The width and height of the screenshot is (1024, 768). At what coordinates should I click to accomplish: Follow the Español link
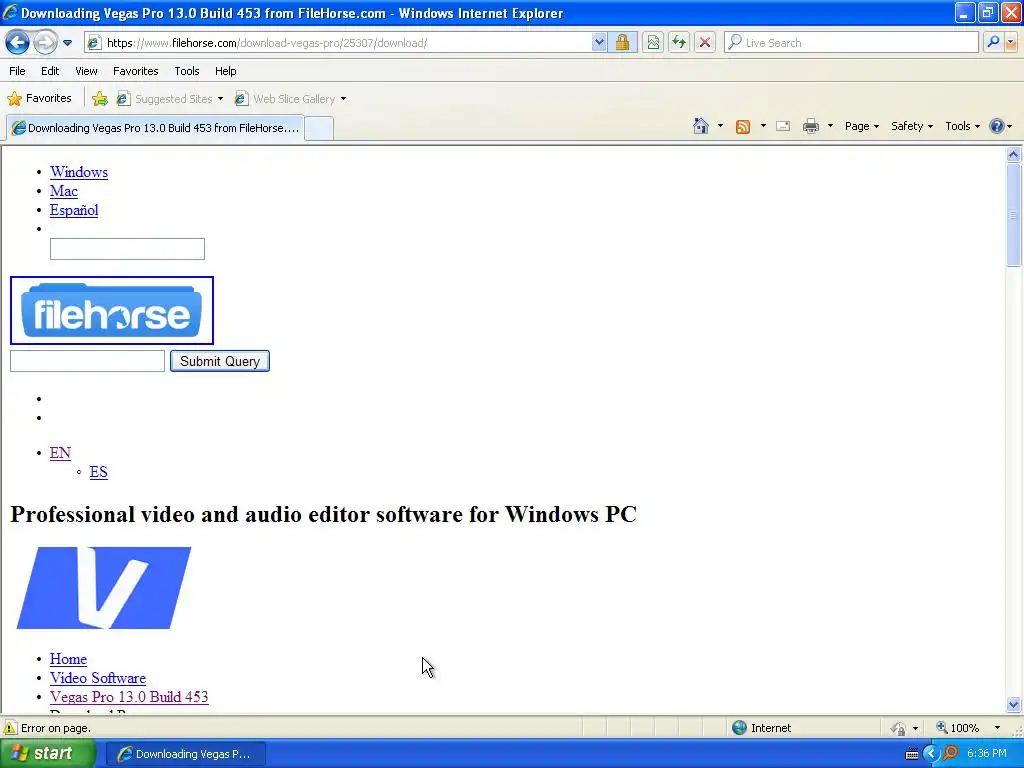(x=74, y=210)
